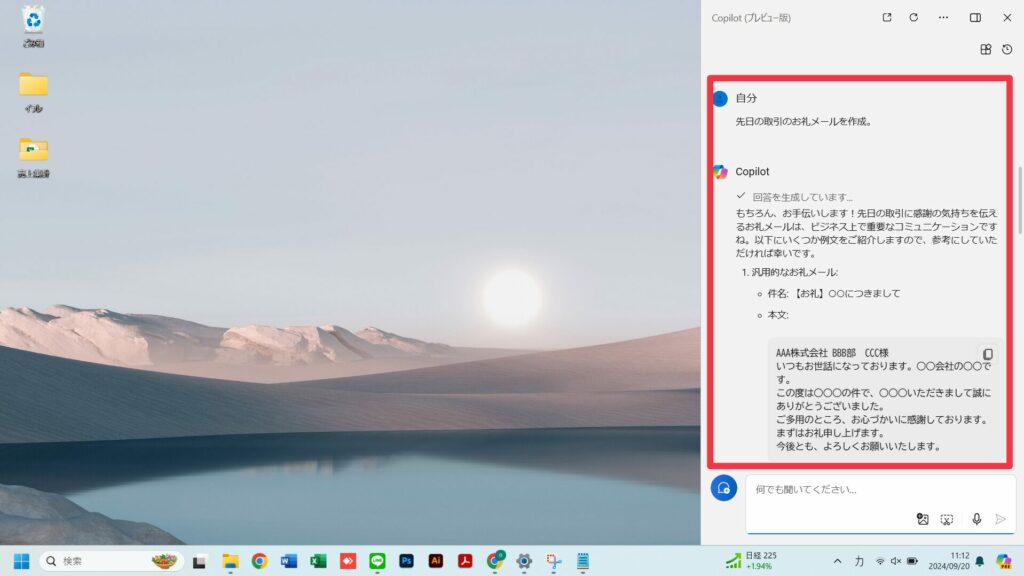Attach an image to the Copilot prompt

pyautogui.click(x=923, y=518)
